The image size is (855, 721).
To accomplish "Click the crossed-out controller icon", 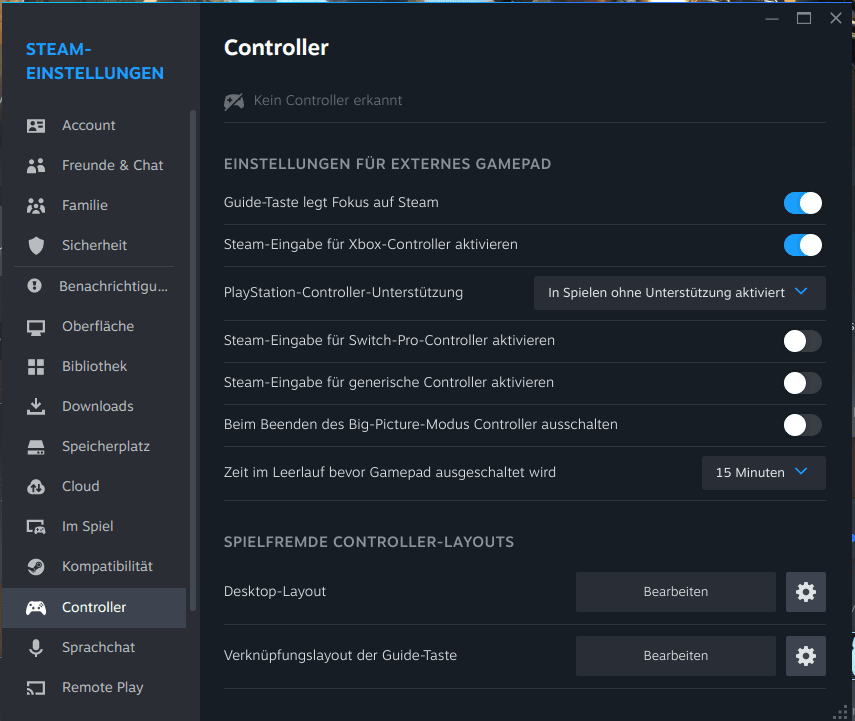I will [x=234, y=101].
